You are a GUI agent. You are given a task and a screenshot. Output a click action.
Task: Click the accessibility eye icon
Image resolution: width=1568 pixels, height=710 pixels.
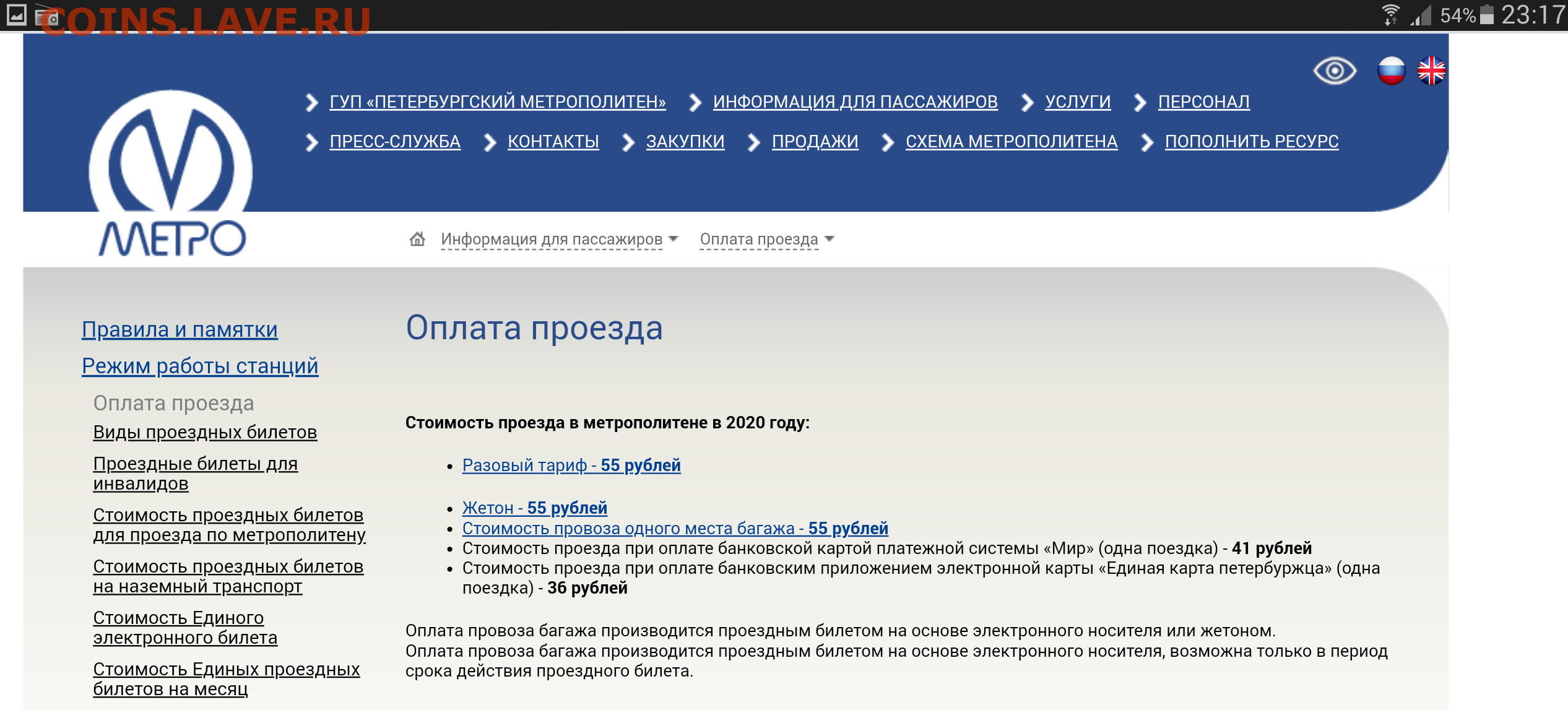[1335, 71]
